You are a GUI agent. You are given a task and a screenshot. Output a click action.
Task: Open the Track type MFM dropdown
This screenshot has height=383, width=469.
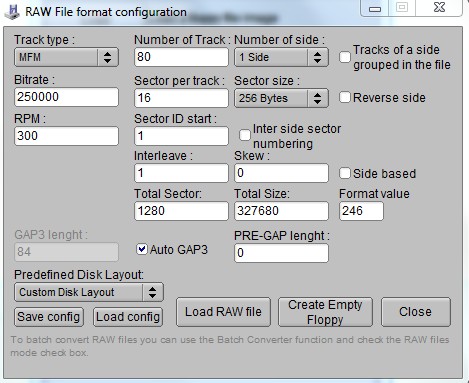[x=66, y=57]
